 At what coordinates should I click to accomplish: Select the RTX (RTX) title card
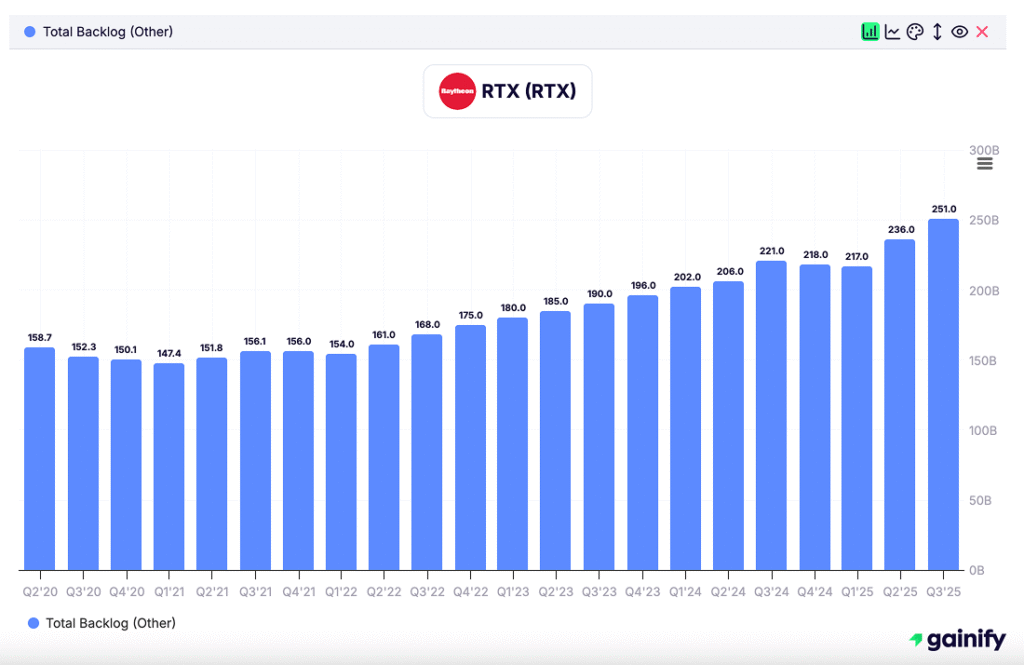pyautogui.click(x=507, y=91)
